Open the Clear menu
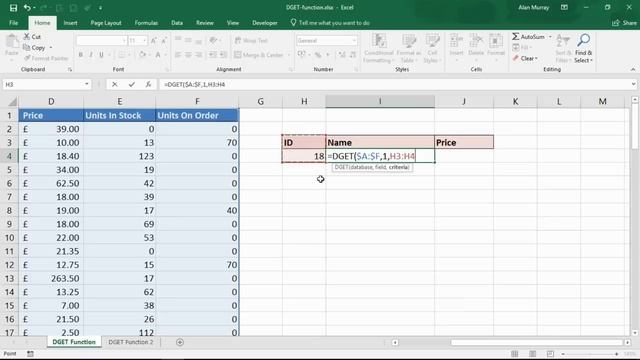 526,58
